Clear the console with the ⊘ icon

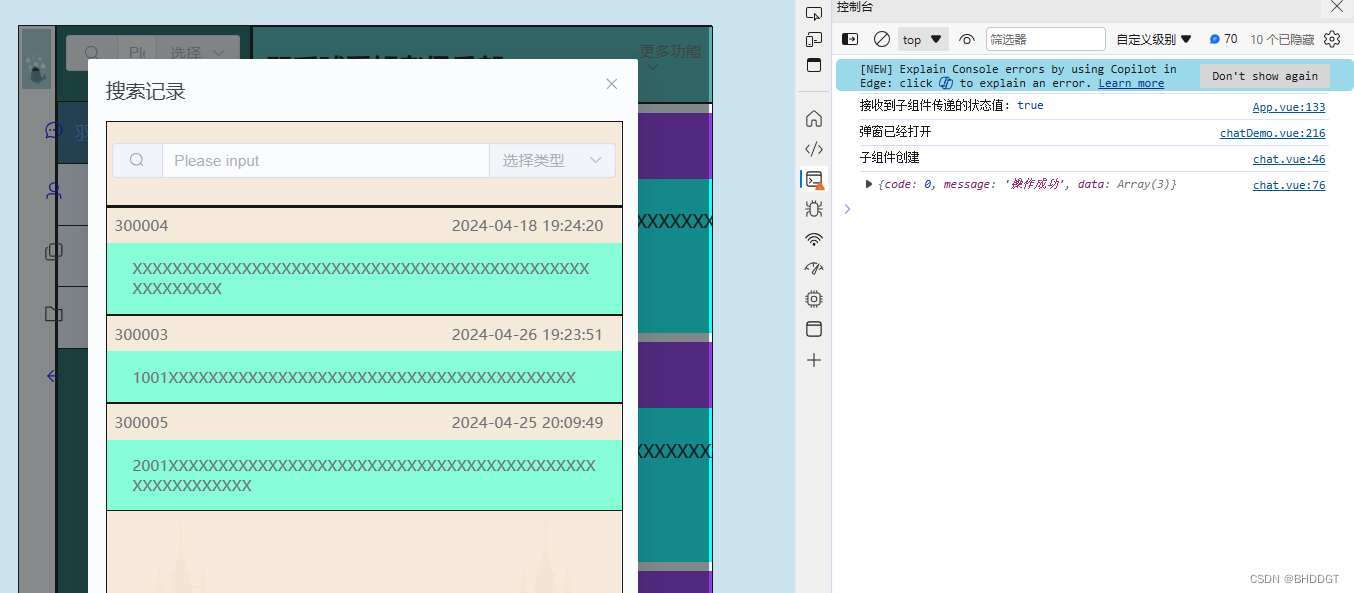point(881,39)
